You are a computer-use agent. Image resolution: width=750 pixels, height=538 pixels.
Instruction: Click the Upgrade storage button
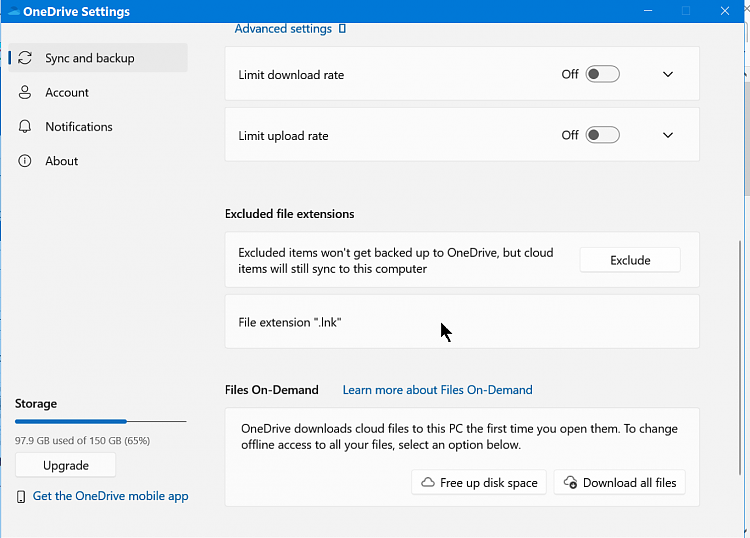pos(66,465)
